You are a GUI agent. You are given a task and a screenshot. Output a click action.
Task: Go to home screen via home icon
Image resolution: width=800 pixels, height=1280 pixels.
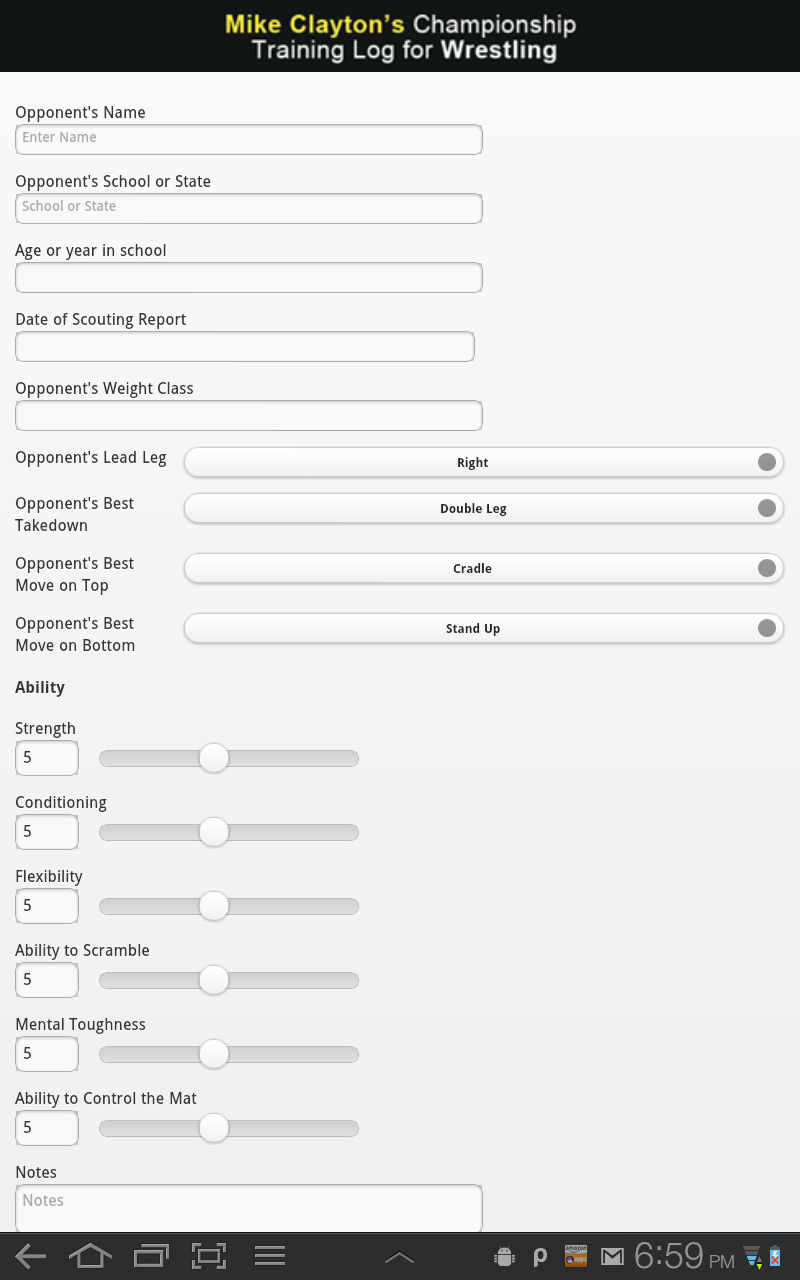[x=90, y=1256]
